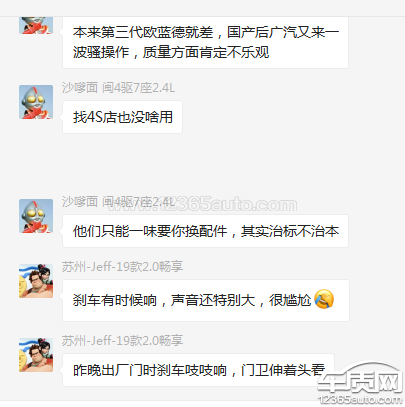
Task: Click the laughing-crying emoji in the brake message
Action: tap(324, 299)
